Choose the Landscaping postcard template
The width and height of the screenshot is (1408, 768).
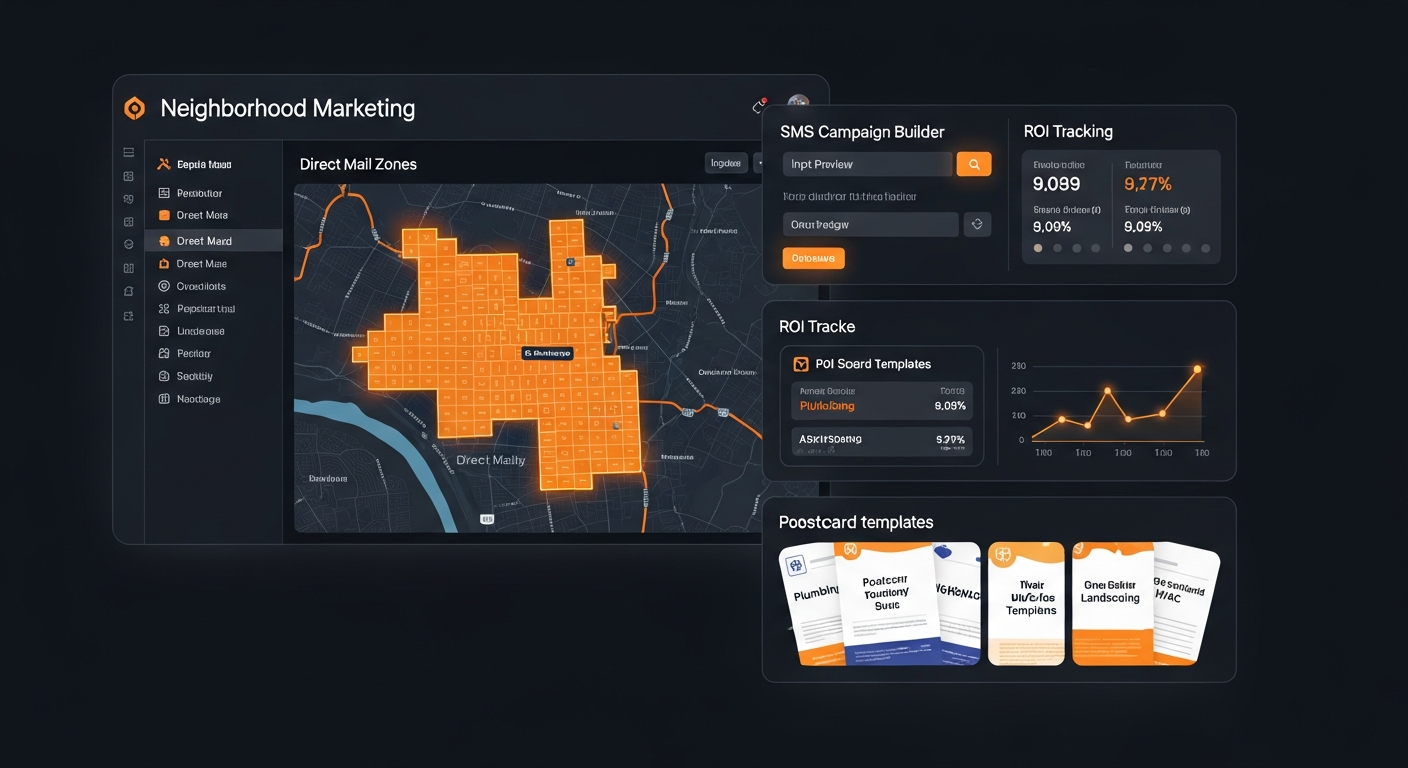1110,604
